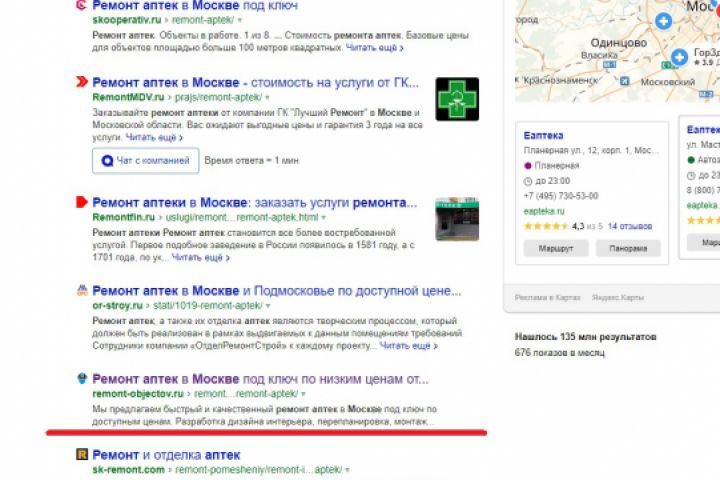Viewport: 720px width, 480px height.
Task: Click phone number +7 (495) 730-53-00
Action: (561, 196)
